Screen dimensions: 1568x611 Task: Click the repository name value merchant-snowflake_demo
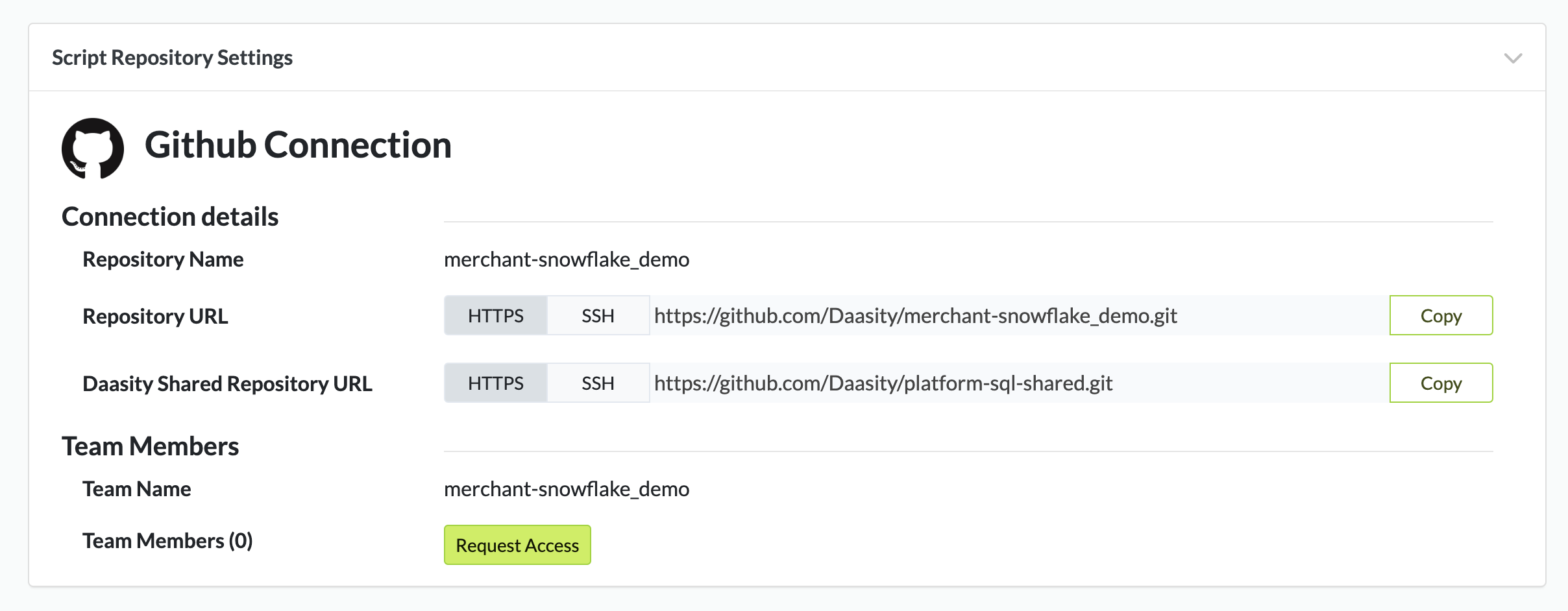pyautogui.click(x=567, y=259)
